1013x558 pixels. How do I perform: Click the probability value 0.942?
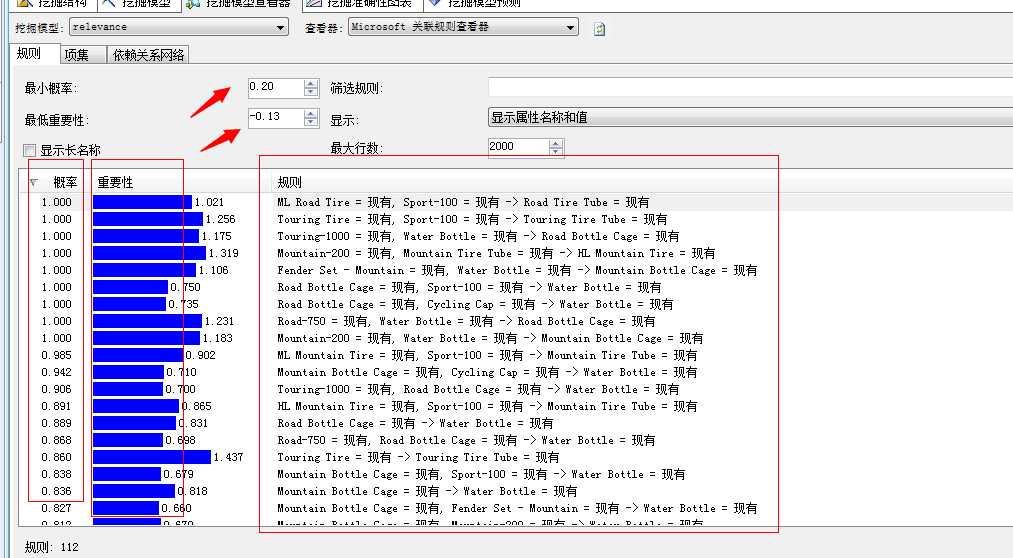(56, 372)
